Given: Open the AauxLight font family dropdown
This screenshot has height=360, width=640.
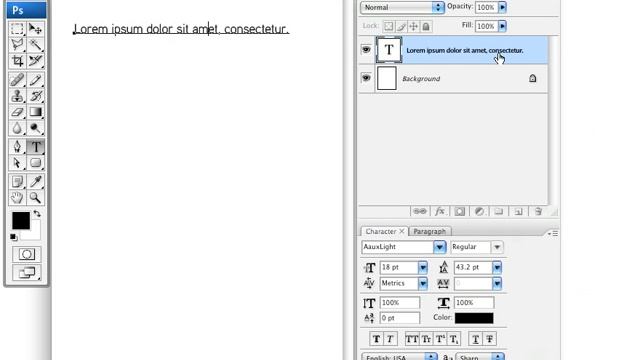Looking at the screenshot, I should [440, 247].
